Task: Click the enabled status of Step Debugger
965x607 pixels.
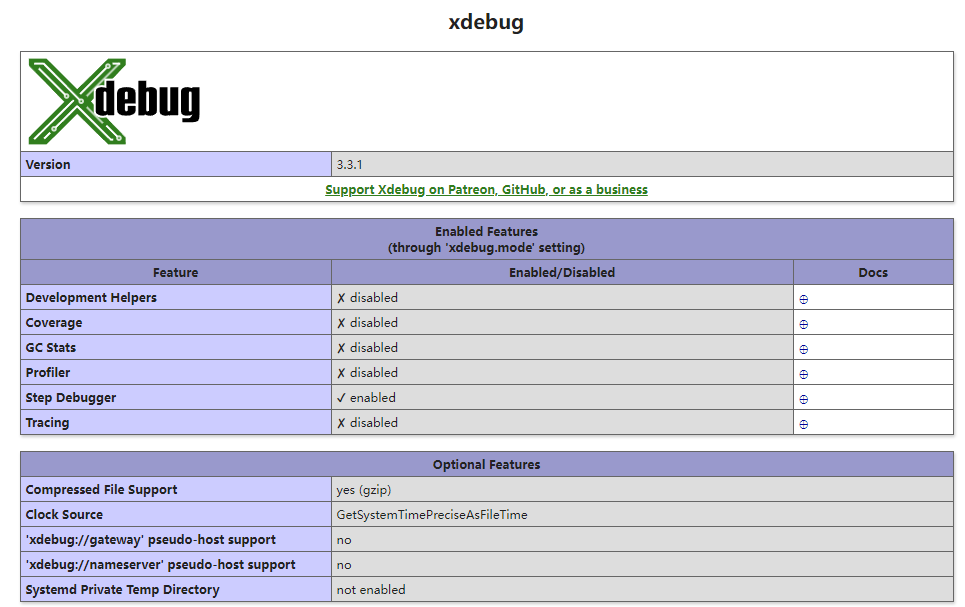Action: (366, 398)
